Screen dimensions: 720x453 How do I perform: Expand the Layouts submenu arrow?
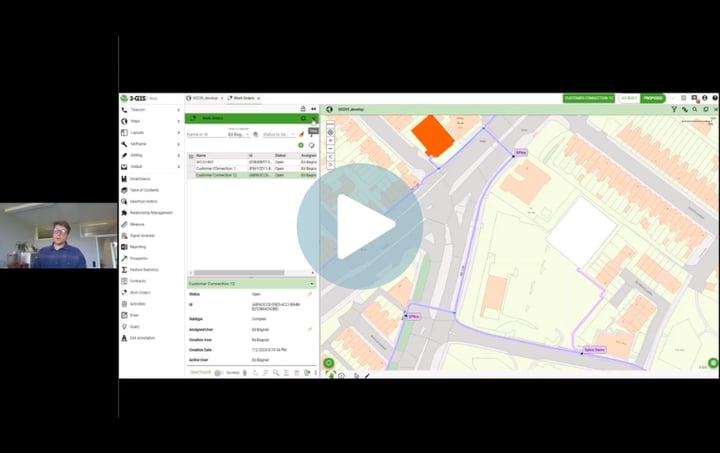click(179, 133)
